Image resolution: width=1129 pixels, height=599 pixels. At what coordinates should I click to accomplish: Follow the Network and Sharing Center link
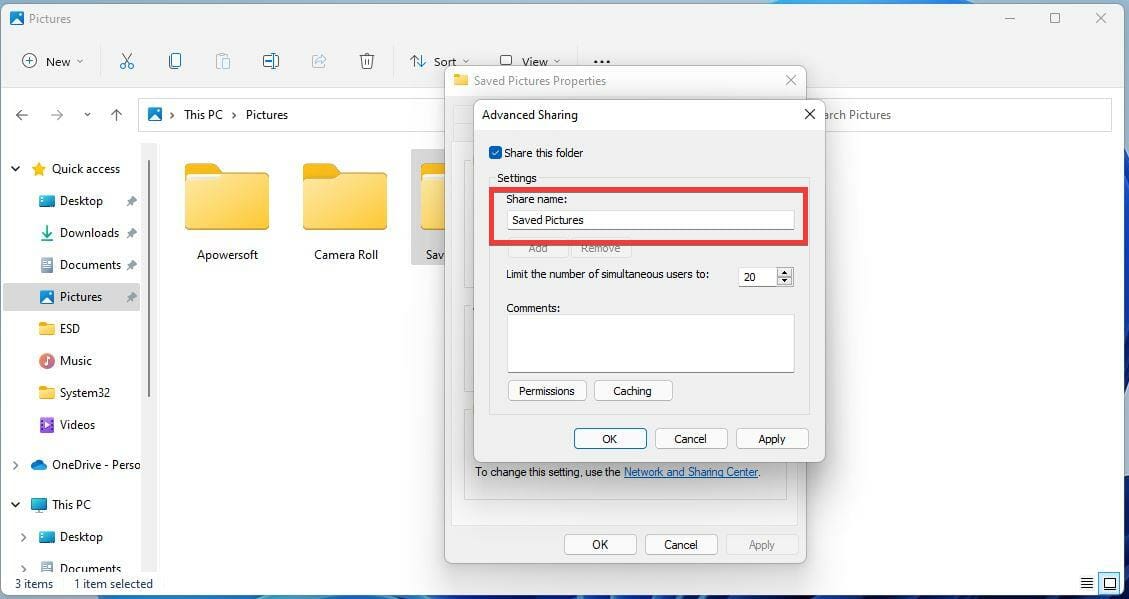[x=691, y=472]
